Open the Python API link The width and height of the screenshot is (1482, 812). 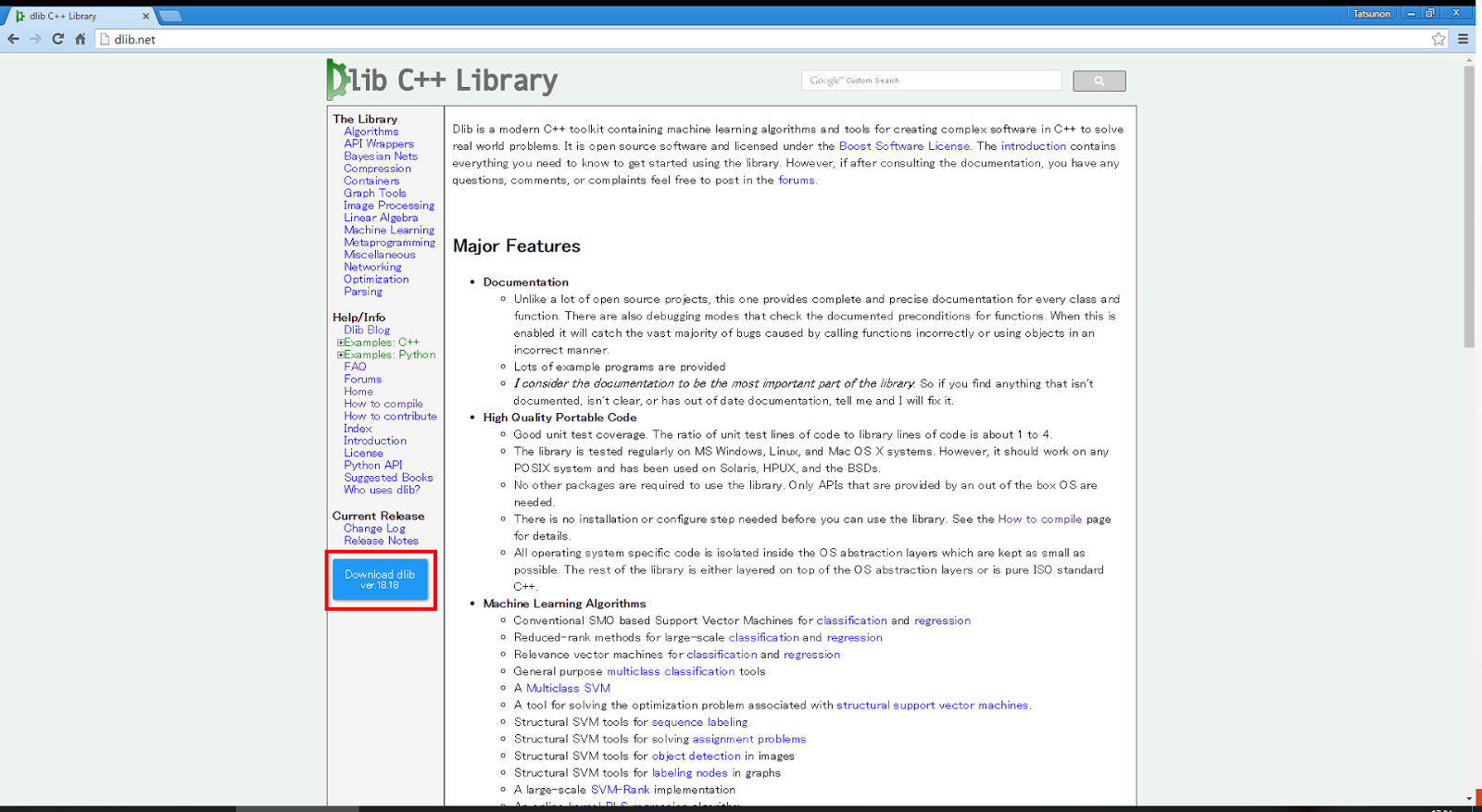pyautogui.click(x=373, y=465)
